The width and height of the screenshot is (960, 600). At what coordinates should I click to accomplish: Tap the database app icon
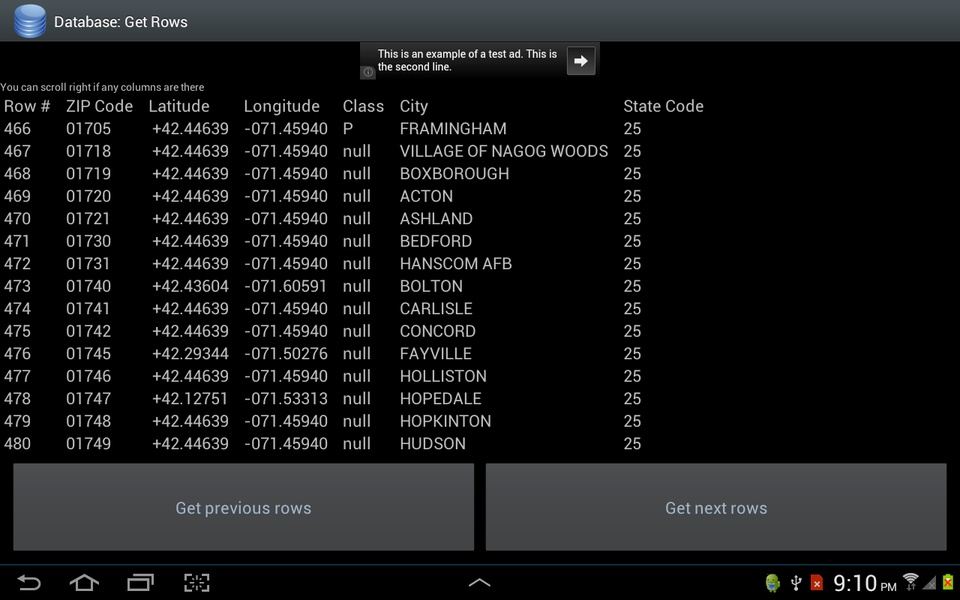(x=29, y=21)
